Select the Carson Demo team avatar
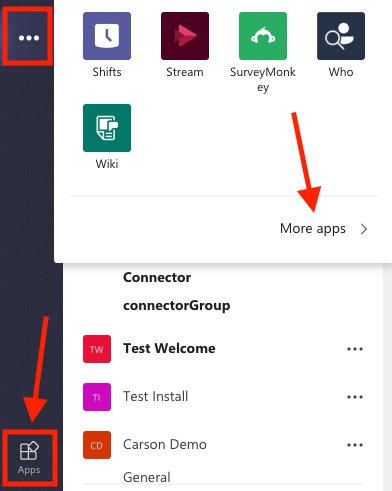The image size is (392, 491). [97, 445]
